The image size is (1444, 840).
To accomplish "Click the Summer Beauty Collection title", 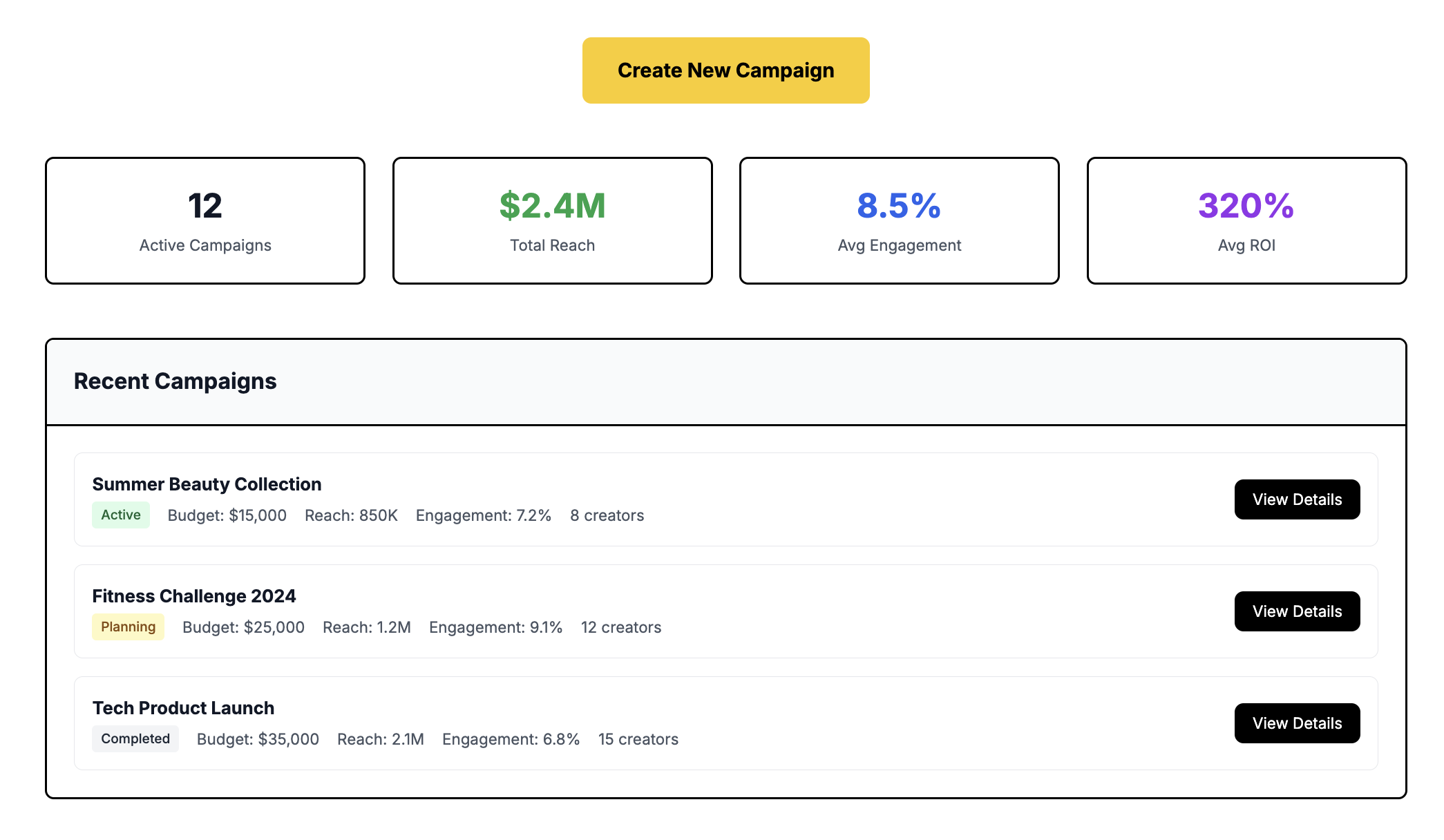I will tap(207, 484).
